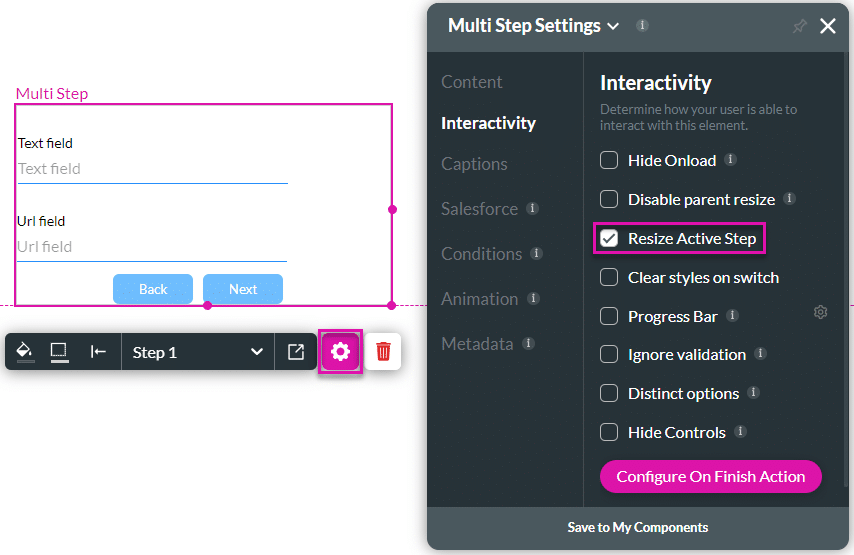Image resolution: width=854 pixels, height=555 pixels.
Task: Select the Interactivity tab
Action: click(x=489, y=123)
